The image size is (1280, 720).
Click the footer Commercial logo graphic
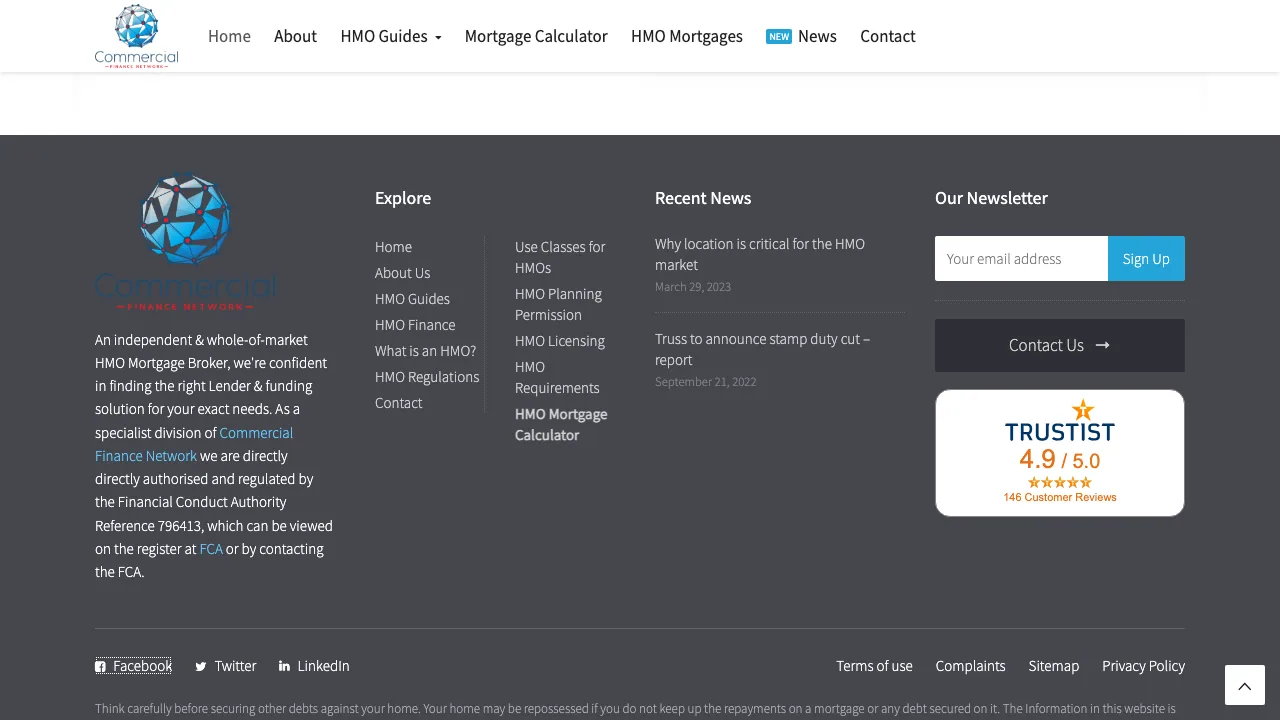185,240
